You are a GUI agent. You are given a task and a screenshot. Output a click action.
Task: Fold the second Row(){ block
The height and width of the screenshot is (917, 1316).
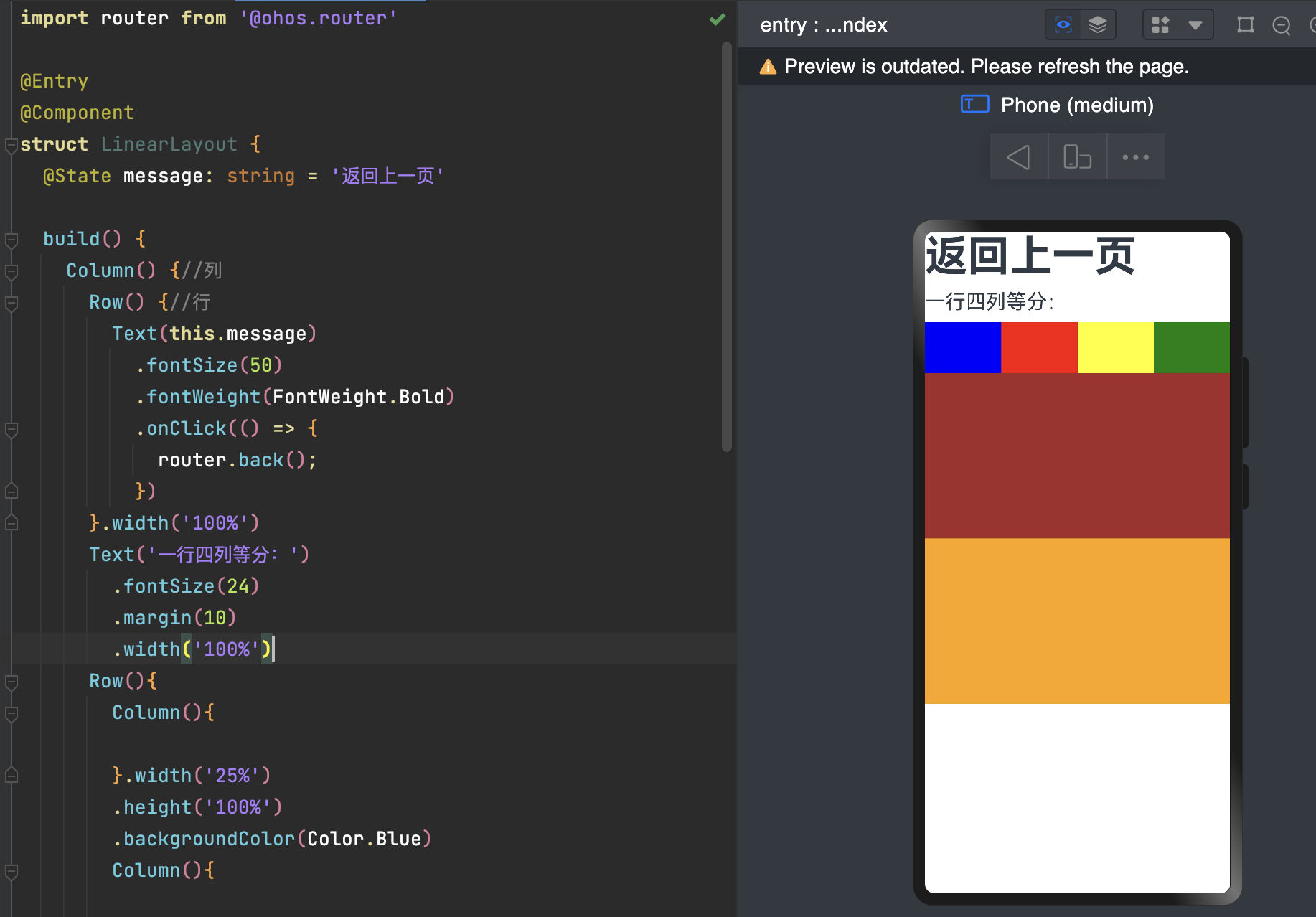coord(11,682)
